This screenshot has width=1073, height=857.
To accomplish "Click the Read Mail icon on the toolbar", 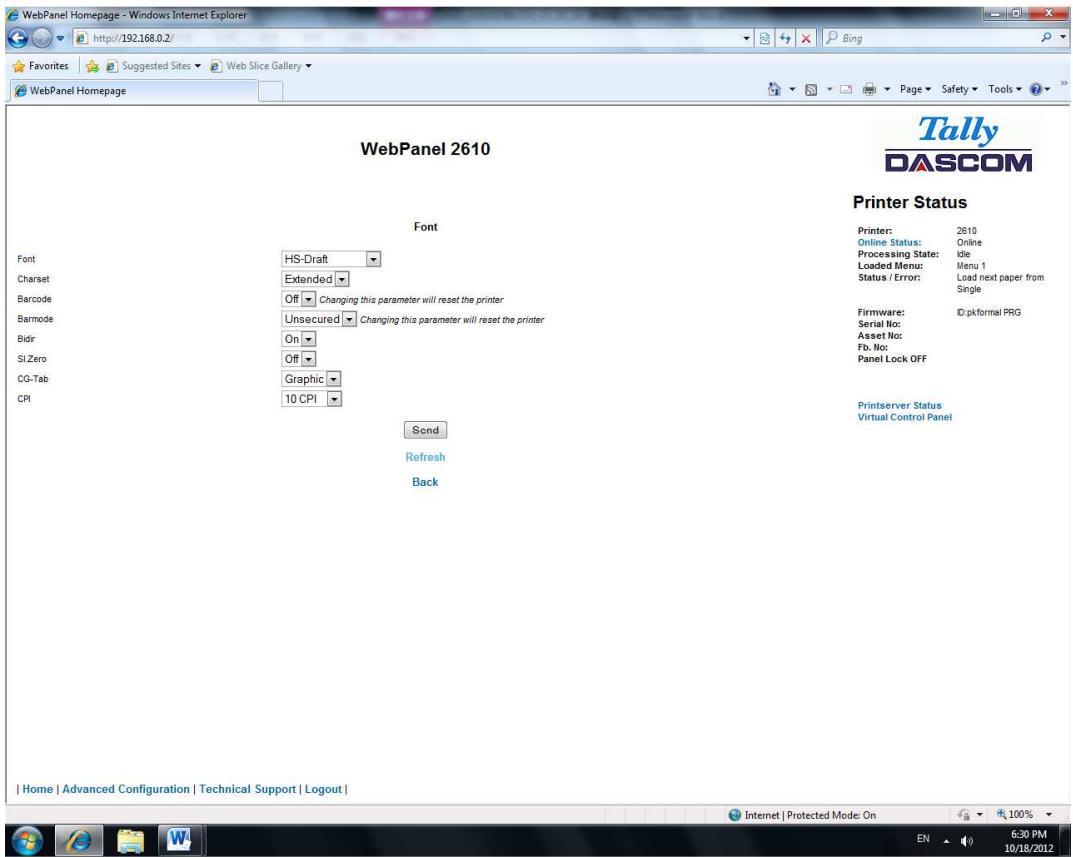I will pyautogui.click(x=846, y=88).
